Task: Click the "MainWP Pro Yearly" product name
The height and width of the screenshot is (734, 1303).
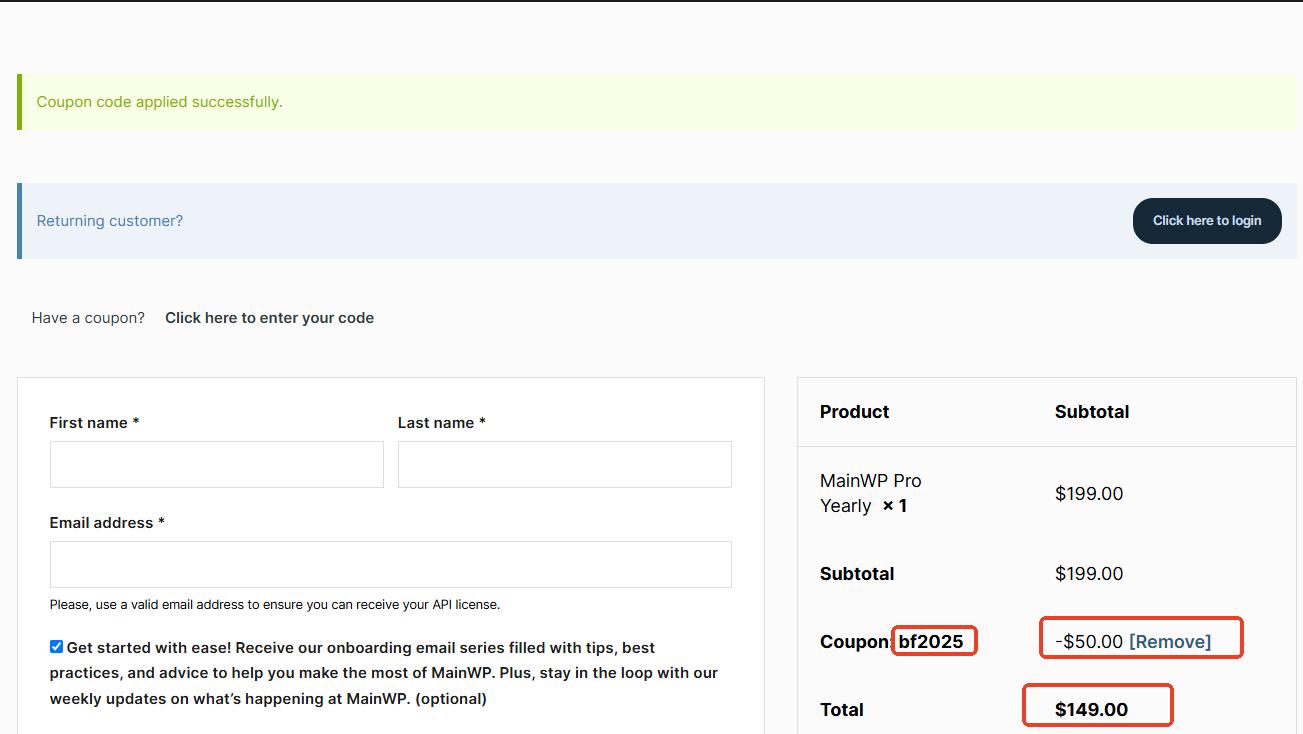Action: 871,493
